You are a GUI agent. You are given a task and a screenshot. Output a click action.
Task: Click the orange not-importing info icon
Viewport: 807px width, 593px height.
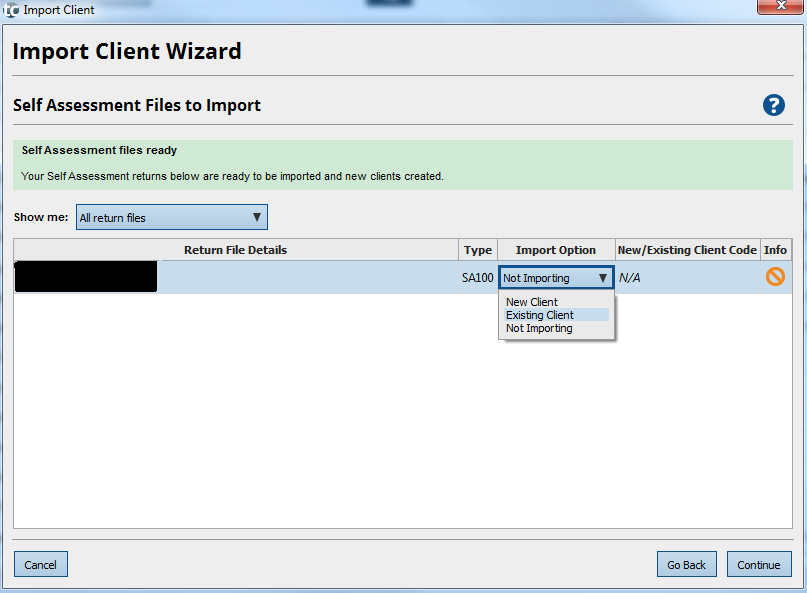[775, 277]
